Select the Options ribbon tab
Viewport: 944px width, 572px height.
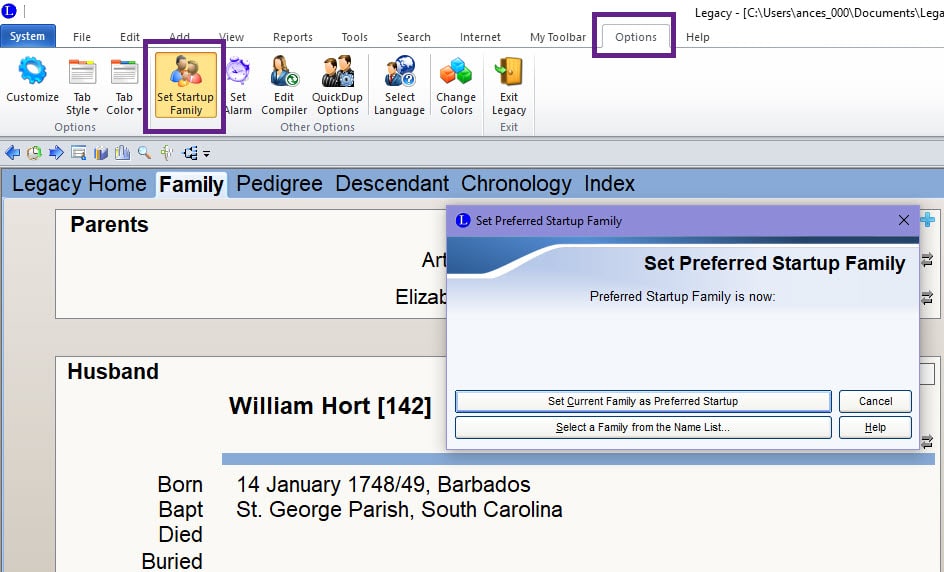[x=636, y=37]
